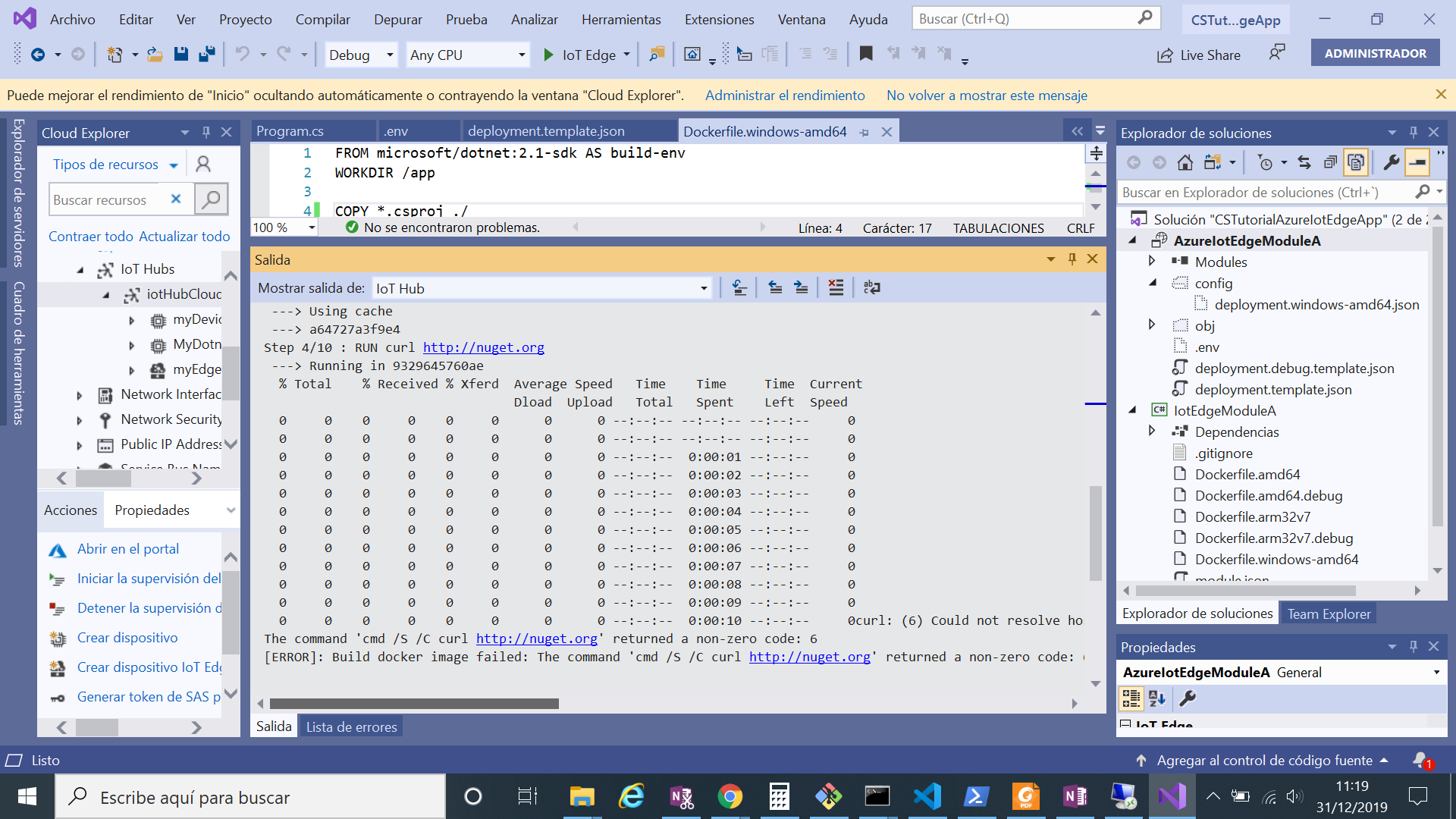Toggle a bookmark from the toolbar

866,54
